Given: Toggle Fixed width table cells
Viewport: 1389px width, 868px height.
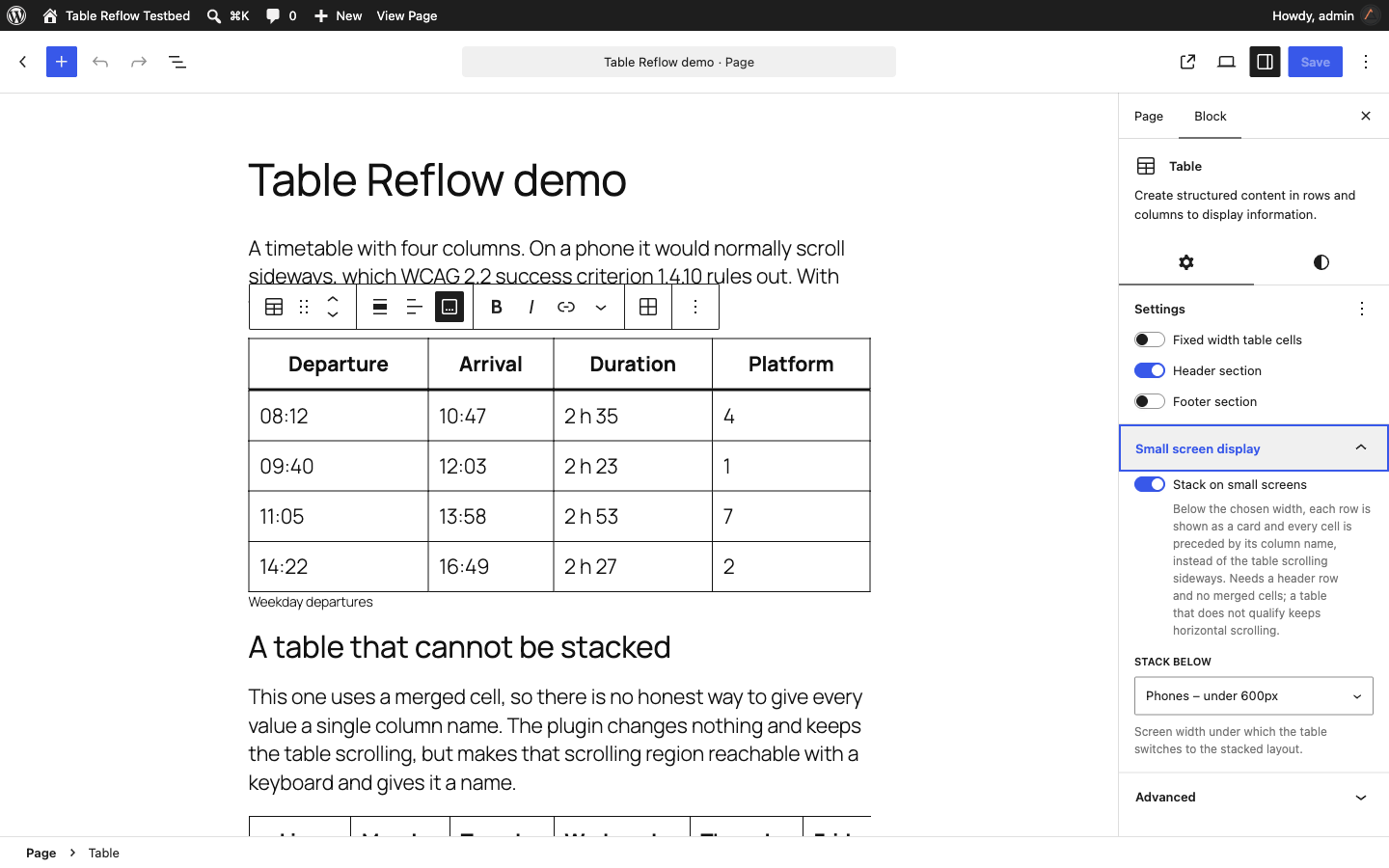Looking at the screenshot, I should click(1150, 339).
